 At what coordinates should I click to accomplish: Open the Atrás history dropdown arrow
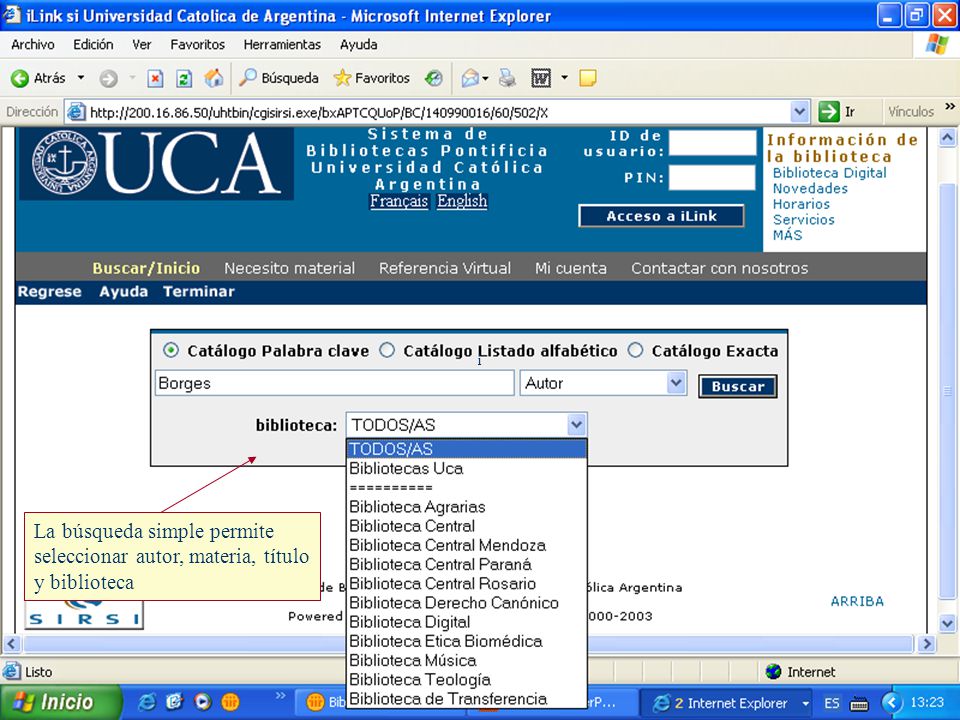(81, 78)
